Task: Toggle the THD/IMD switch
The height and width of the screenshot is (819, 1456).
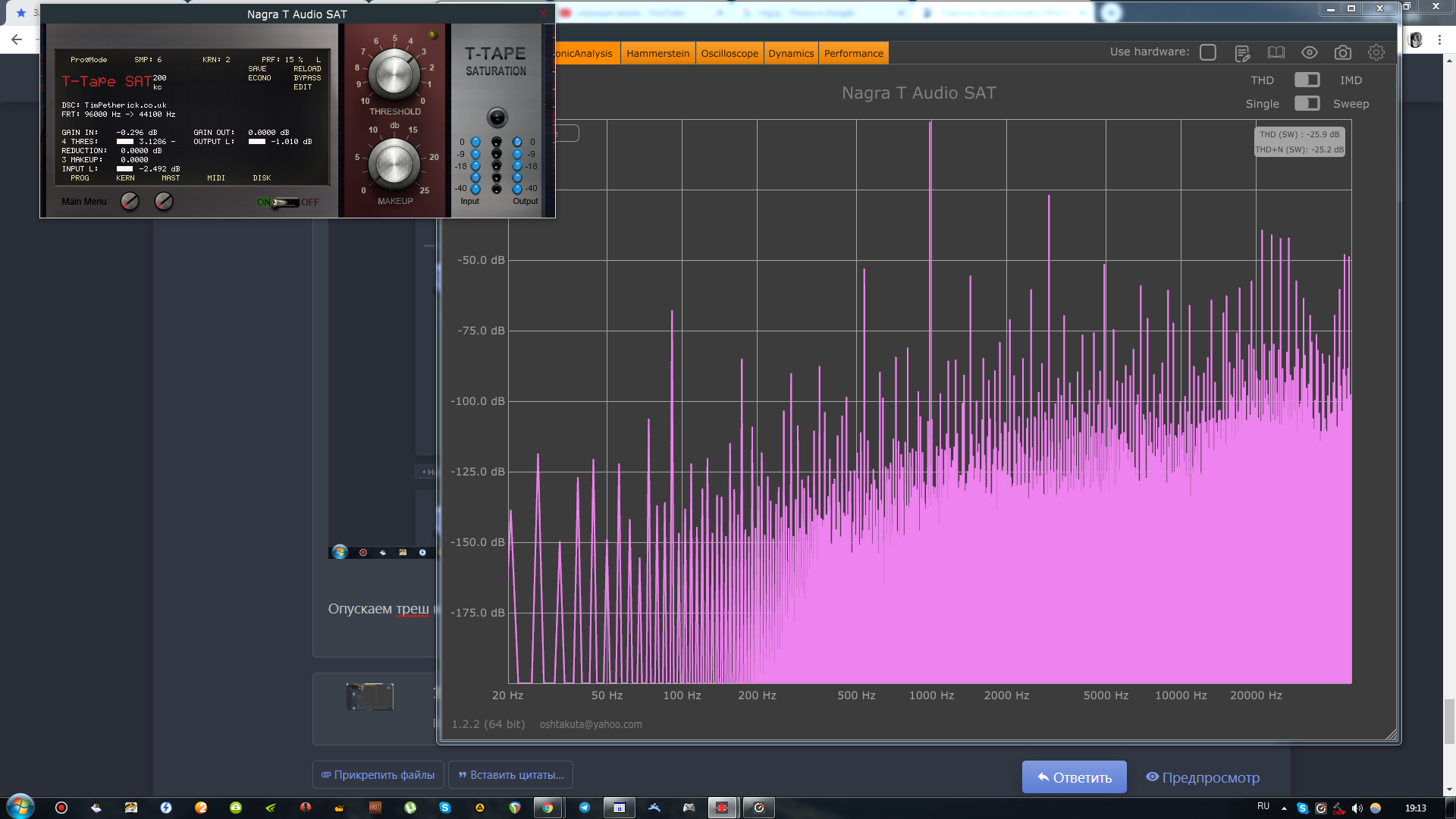Action: (1307, 80)
